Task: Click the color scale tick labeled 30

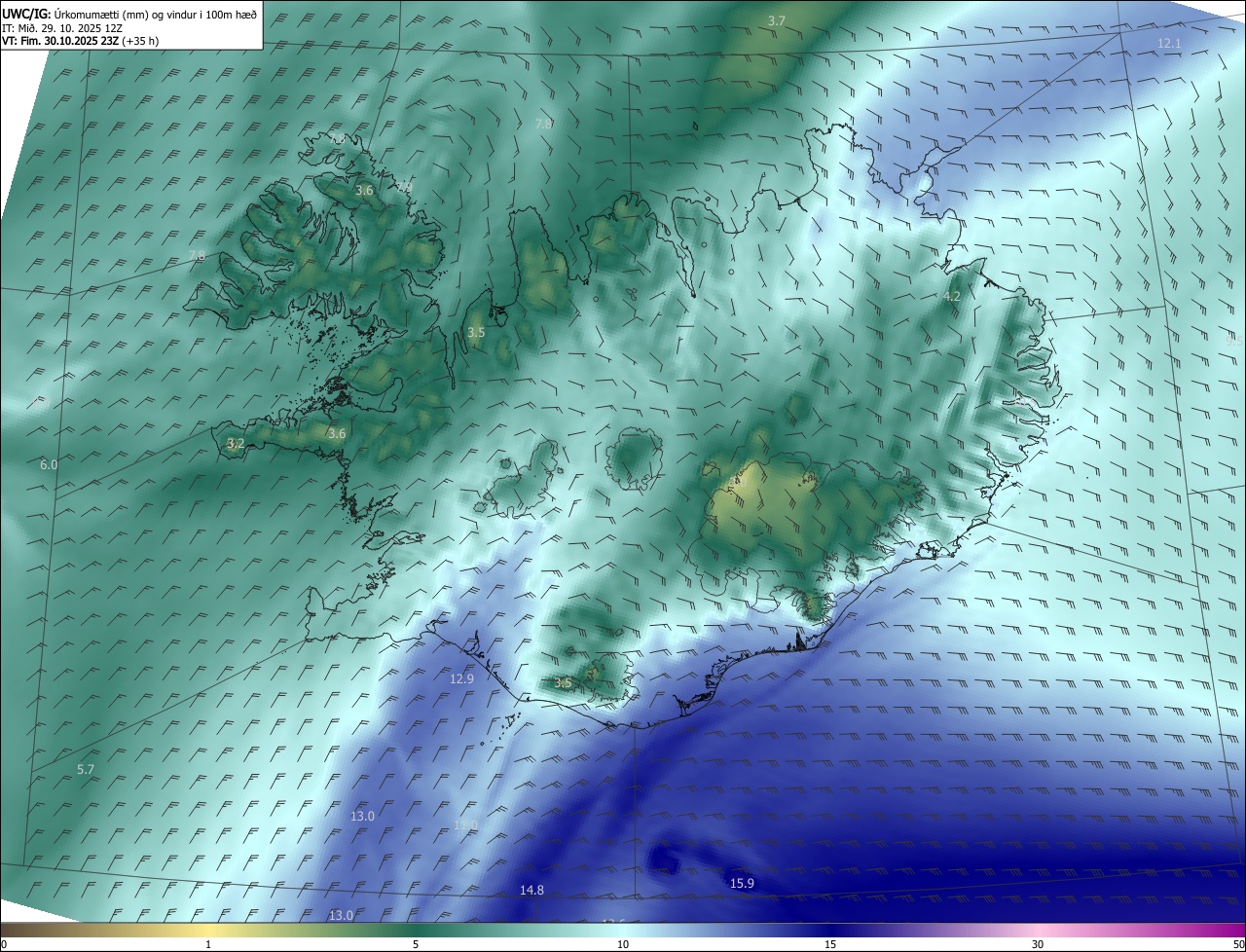Action: pyautogui.click(x=1038, y=944)
